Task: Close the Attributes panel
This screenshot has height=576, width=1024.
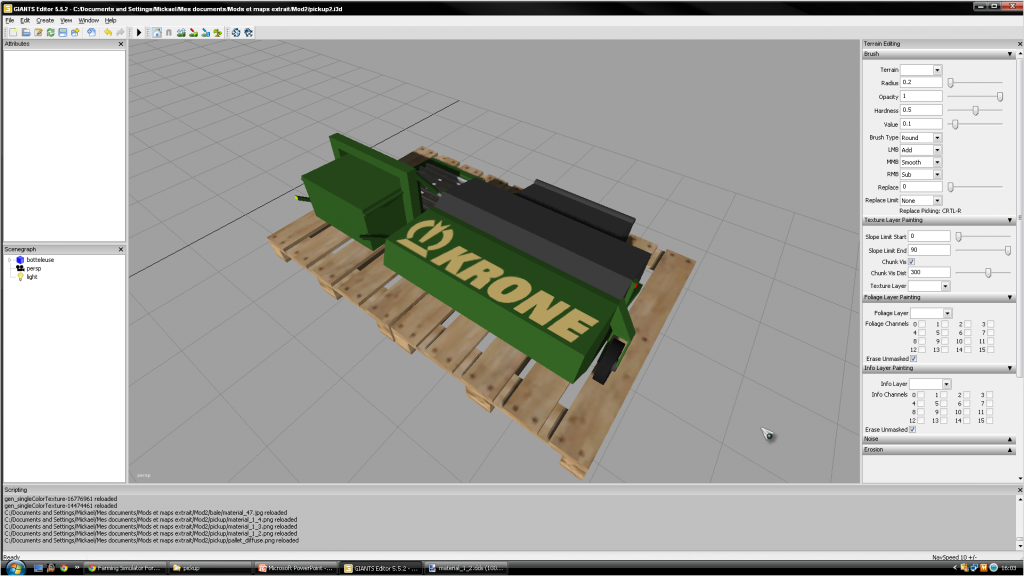Action: tap(121, 44)
